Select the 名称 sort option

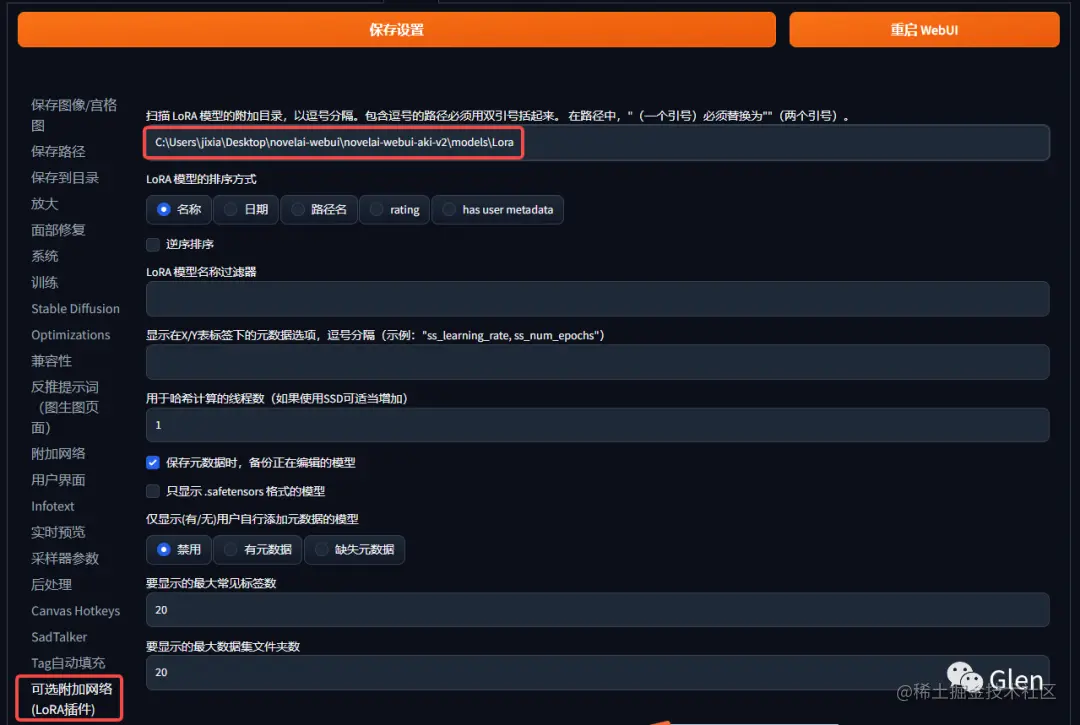(x=178, y=209)
